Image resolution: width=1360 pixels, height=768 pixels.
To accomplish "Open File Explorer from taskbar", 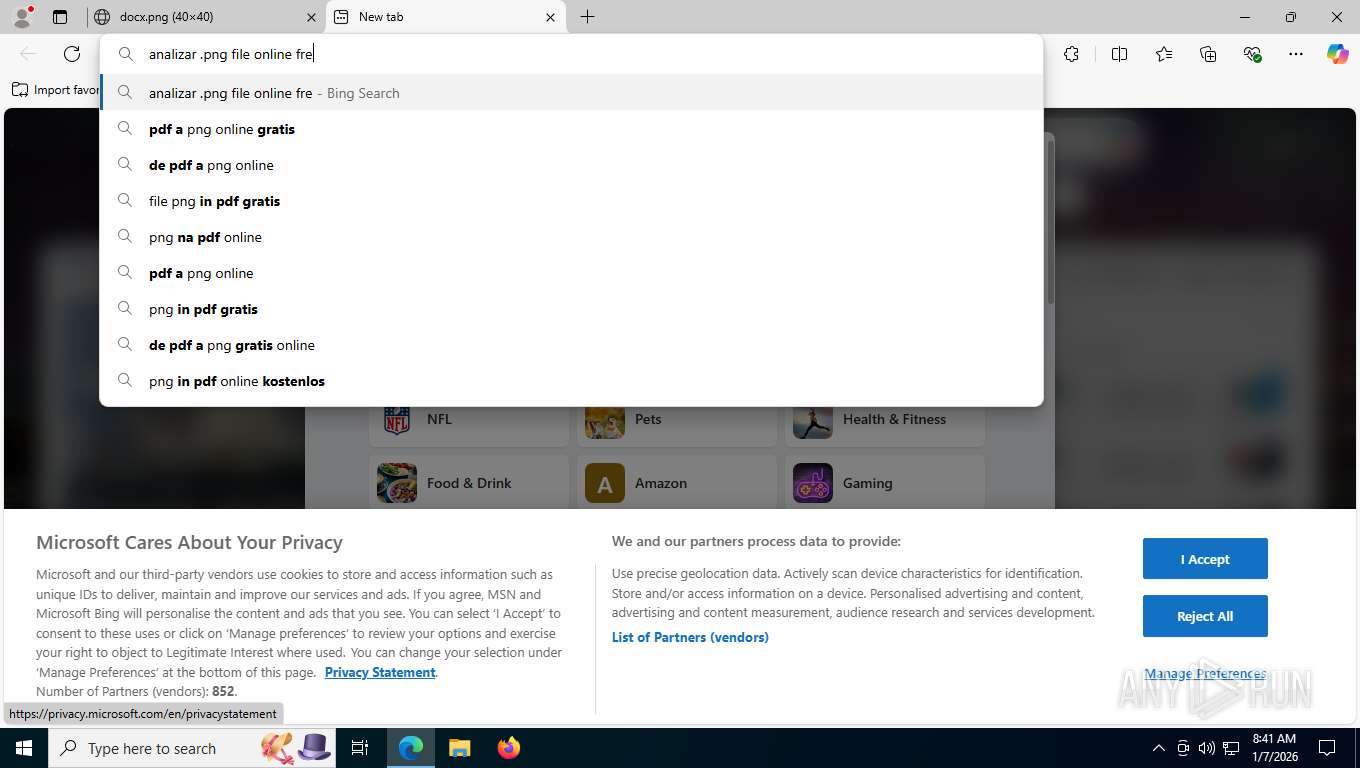I will (459, 748).
